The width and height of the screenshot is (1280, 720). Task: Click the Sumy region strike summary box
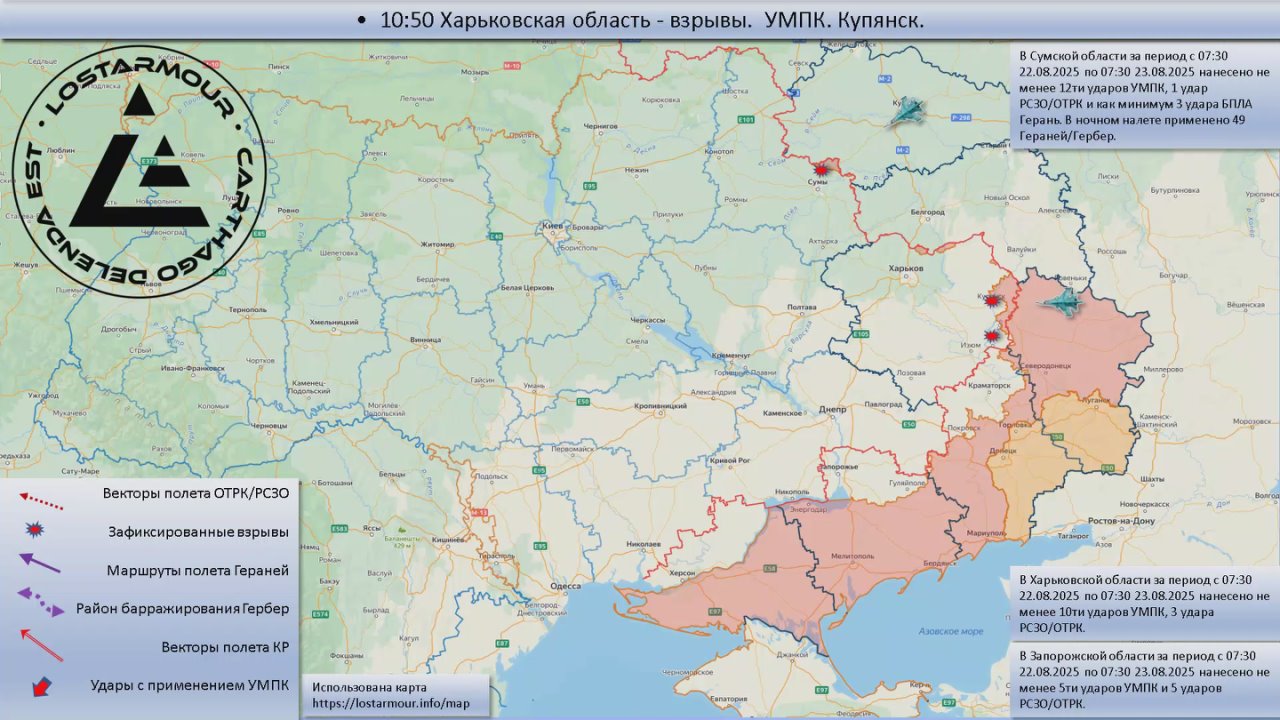[x=1144, y=95]
